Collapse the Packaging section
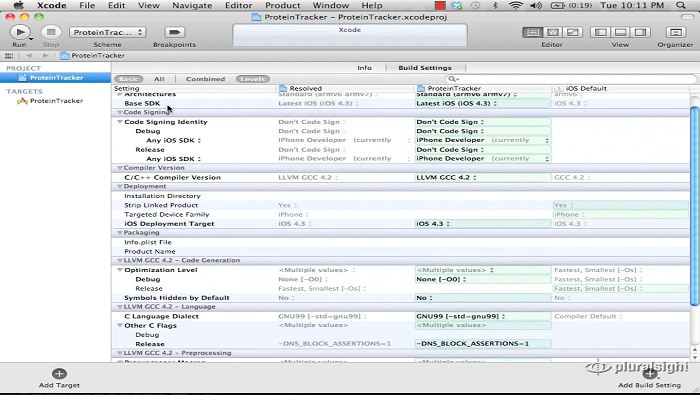 point(119,233)
